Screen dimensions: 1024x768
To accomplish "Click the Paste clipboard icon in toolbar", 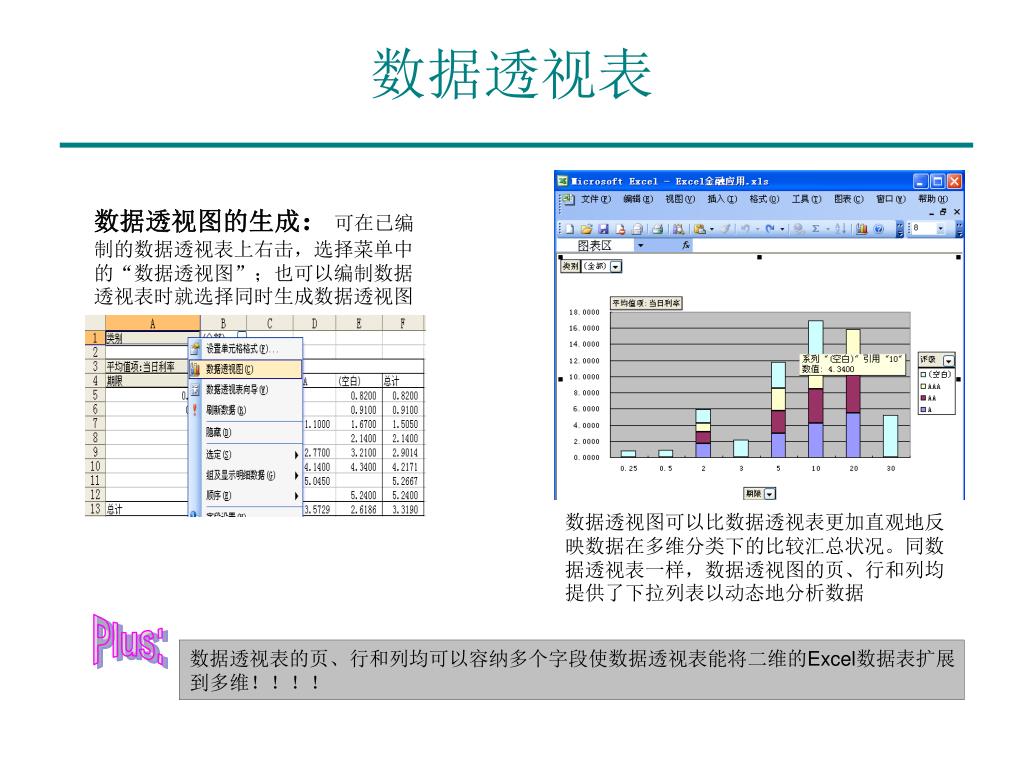I will [699, 229].
